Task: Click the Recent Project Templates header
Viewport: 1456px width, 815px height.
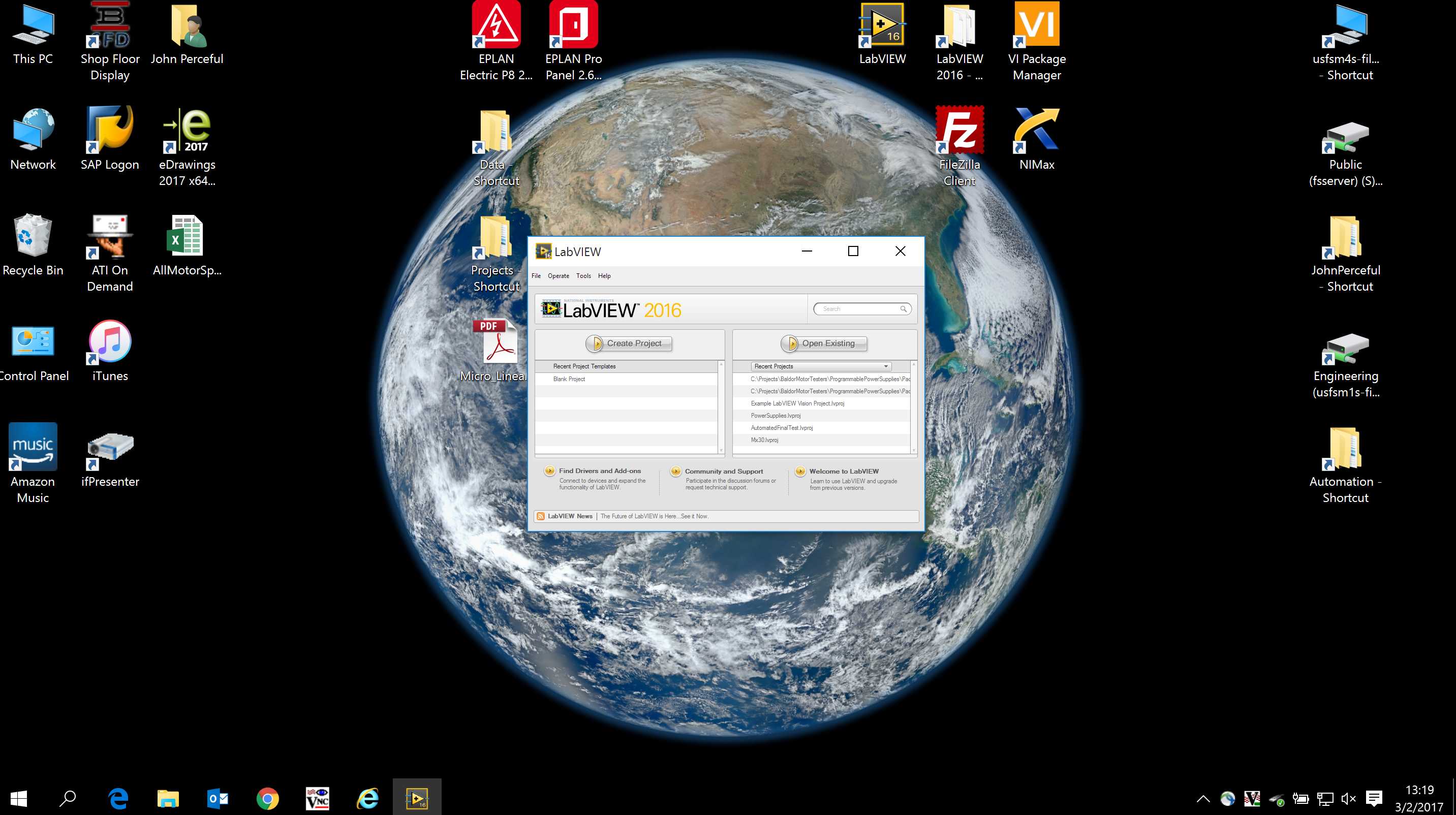Action: 626,366
